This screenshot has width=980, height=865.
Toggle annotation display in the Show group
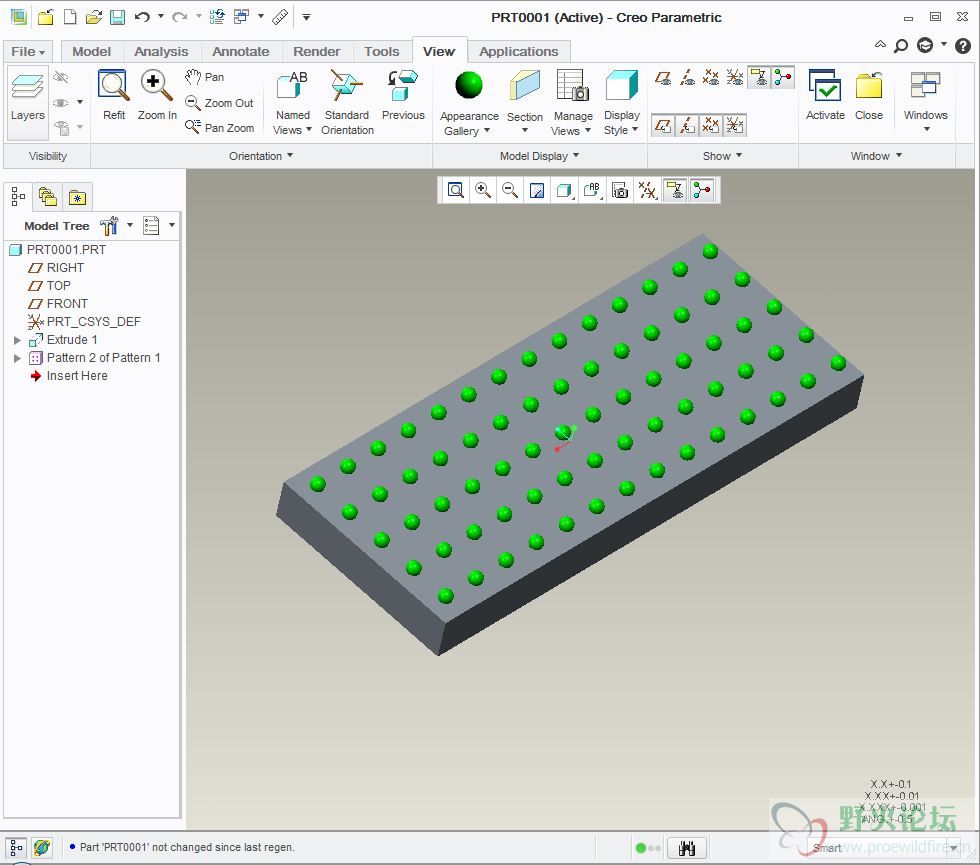coord(759,78)
